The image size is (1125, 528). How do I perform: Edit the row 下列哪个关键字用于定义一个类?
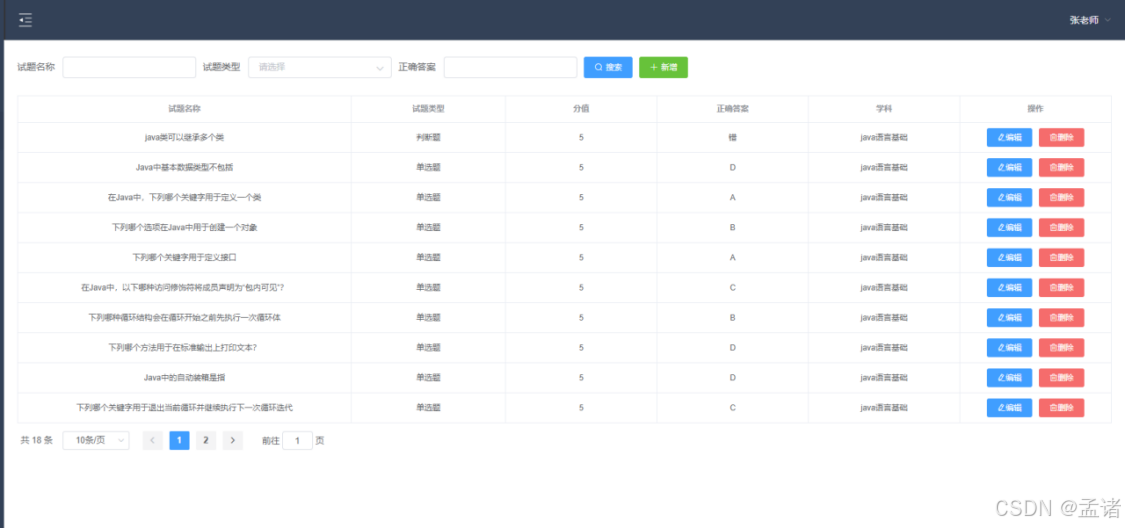coord(1009,198)
